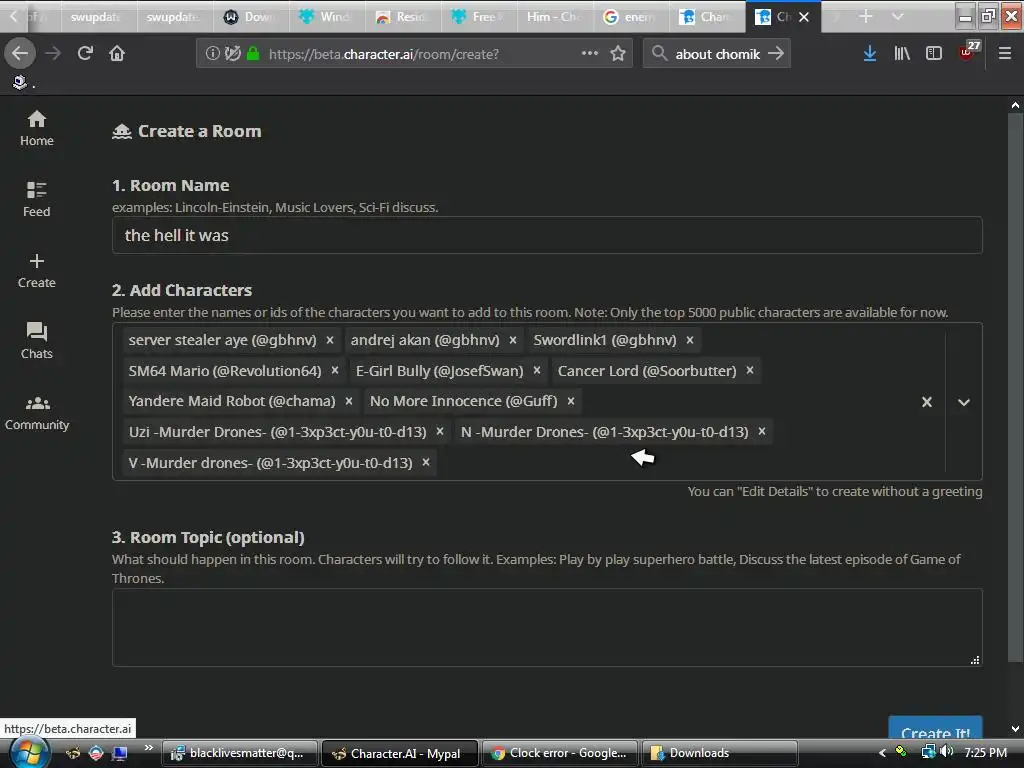Expand the characters dropdown chevron

coord(964,402)
